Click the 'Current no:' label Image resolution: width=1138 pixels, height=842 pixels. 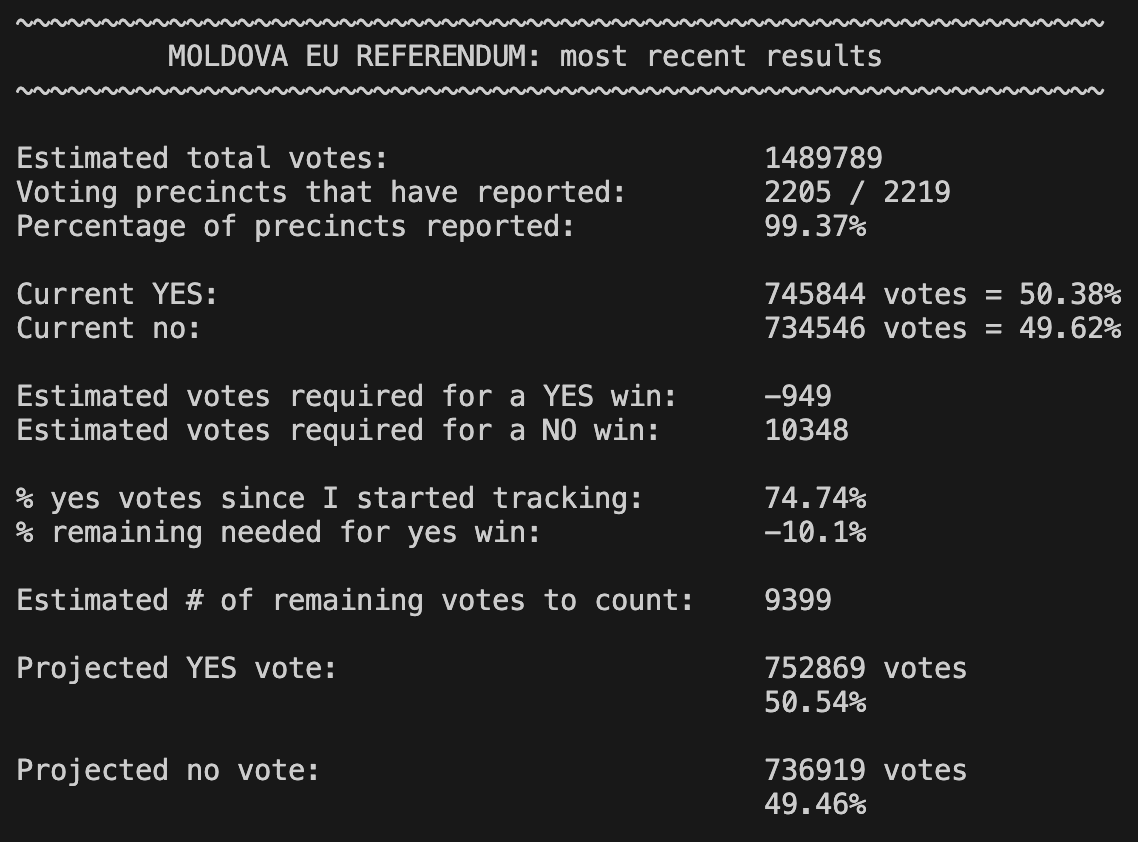point(109,328)
